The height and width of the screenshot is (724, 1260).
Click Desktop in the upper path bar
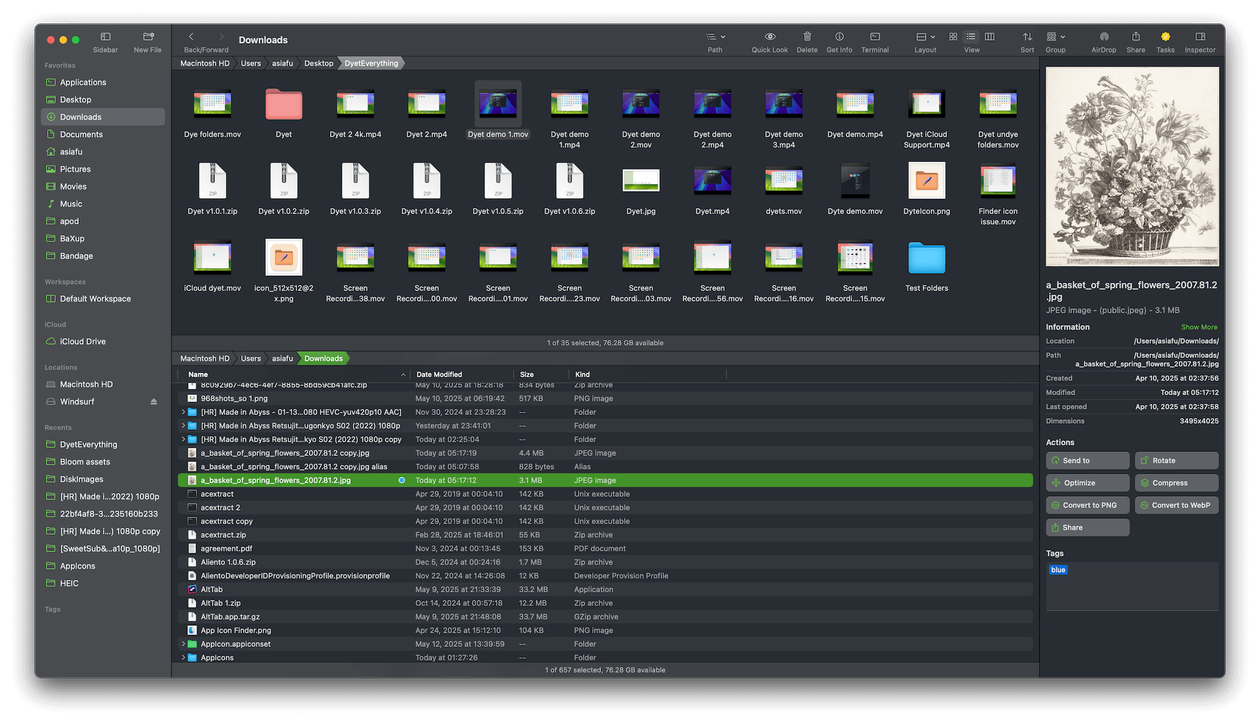pos(318,63)
